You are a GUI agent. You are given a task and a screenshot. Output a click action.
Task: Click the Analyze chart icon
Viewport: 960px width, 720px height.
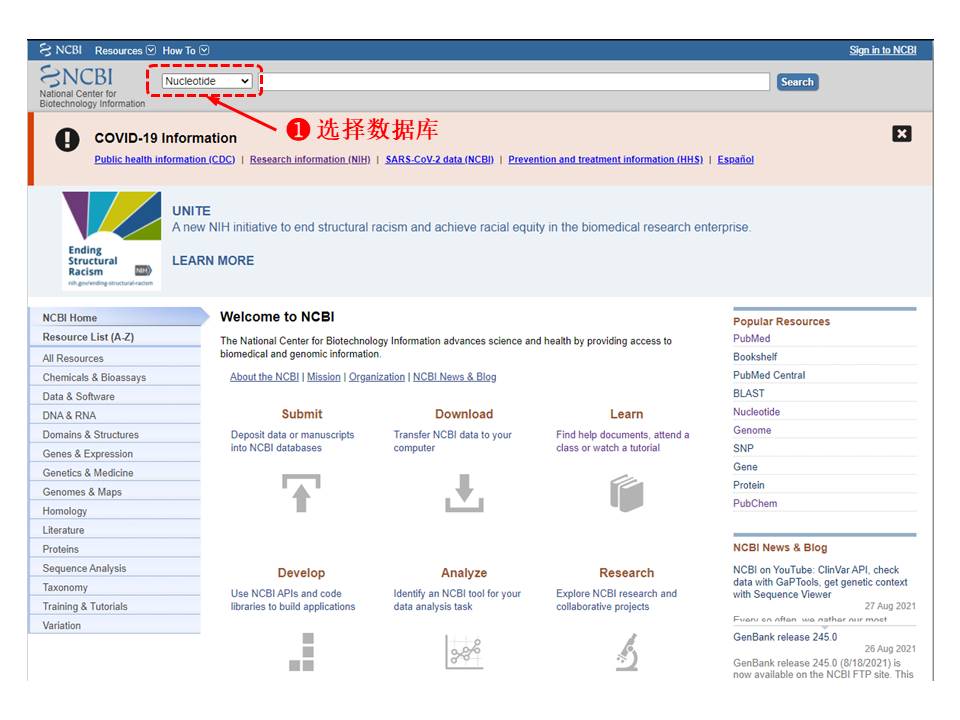464,652
